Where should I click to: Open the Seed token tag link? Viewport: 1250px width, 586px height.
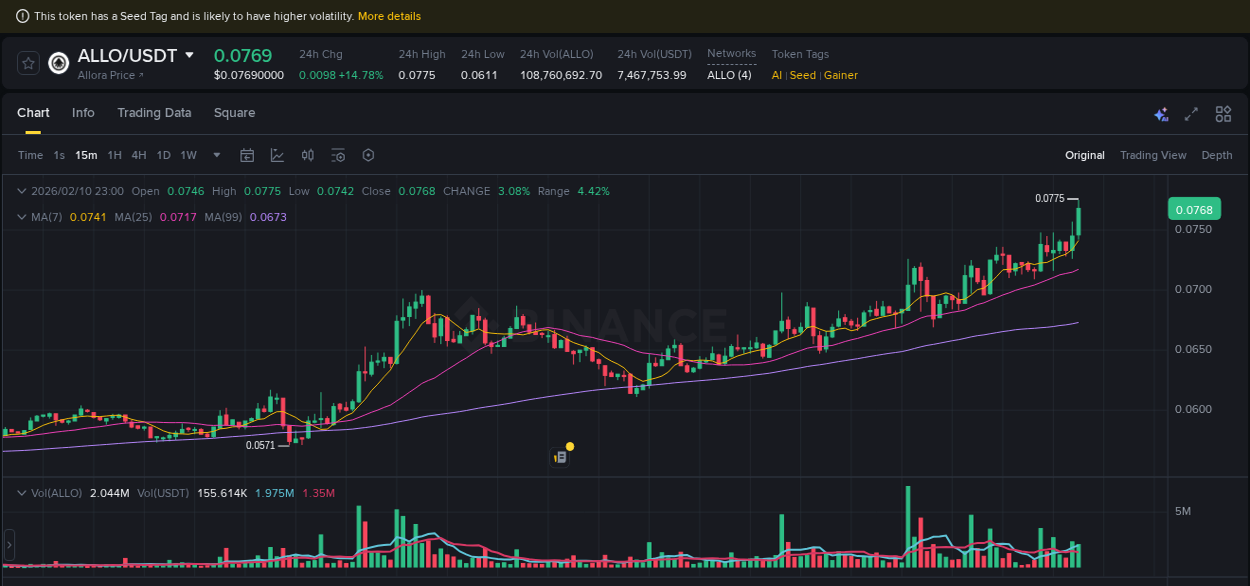[802, 75]
